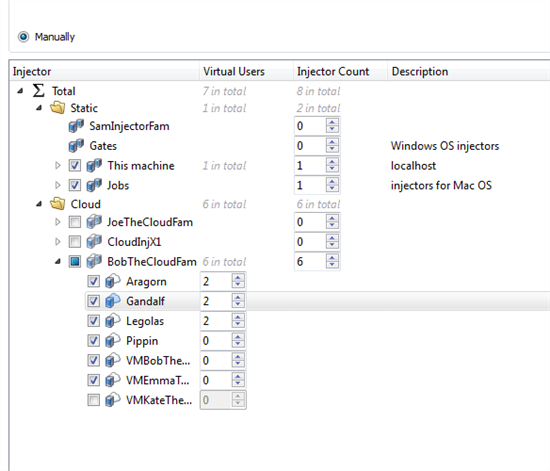Click the 'Windows OS injectors' description

pos(445,146)
